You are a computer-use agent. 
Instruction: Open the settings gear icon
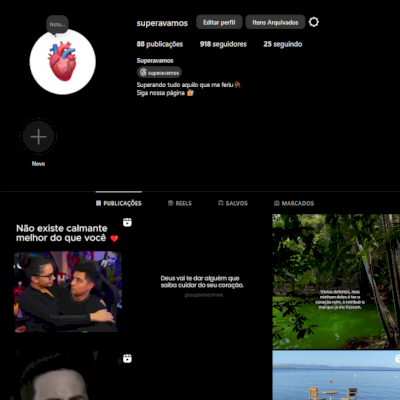(x=314, y=22)
